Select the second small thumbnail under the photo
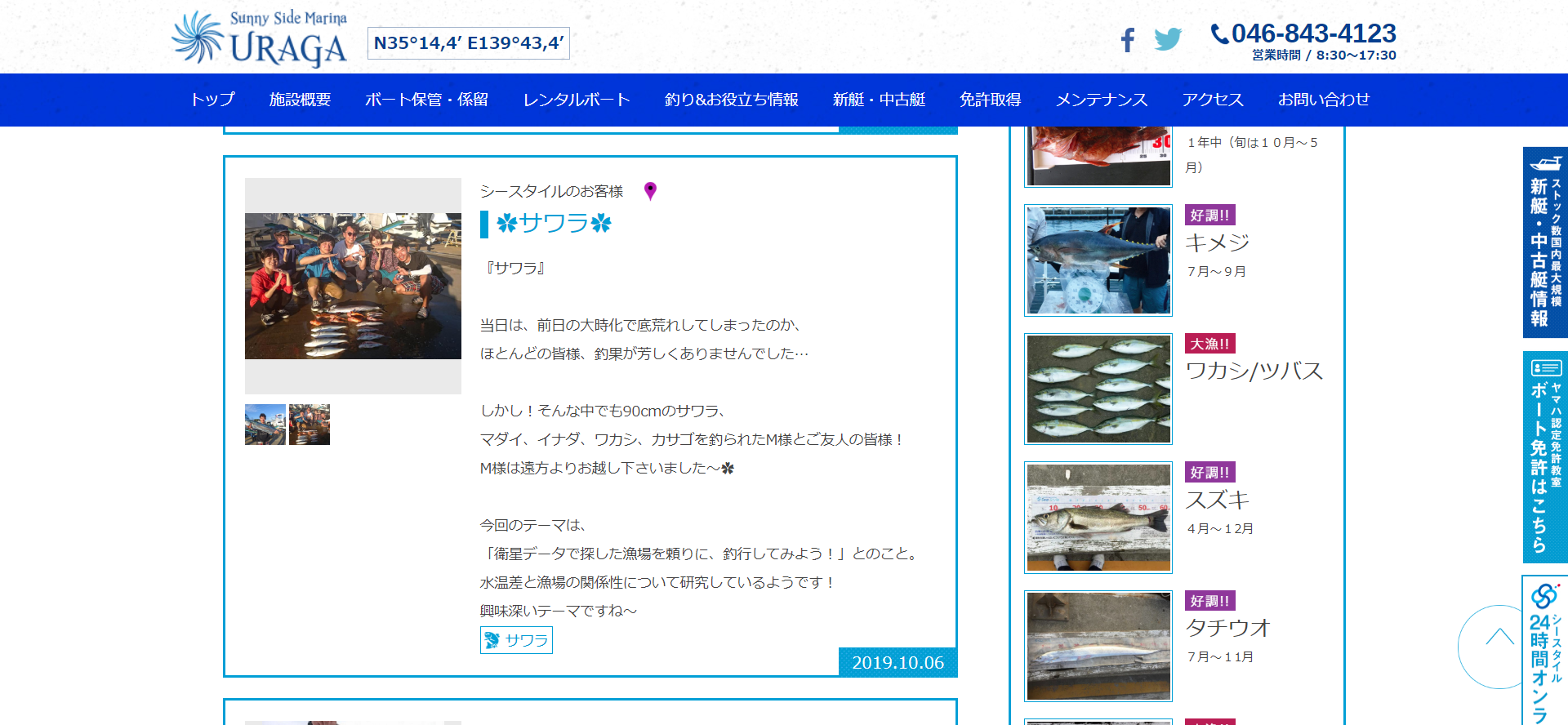This screenshot has height=725, width=1568. pyautogui.click(x=310, y=425)
